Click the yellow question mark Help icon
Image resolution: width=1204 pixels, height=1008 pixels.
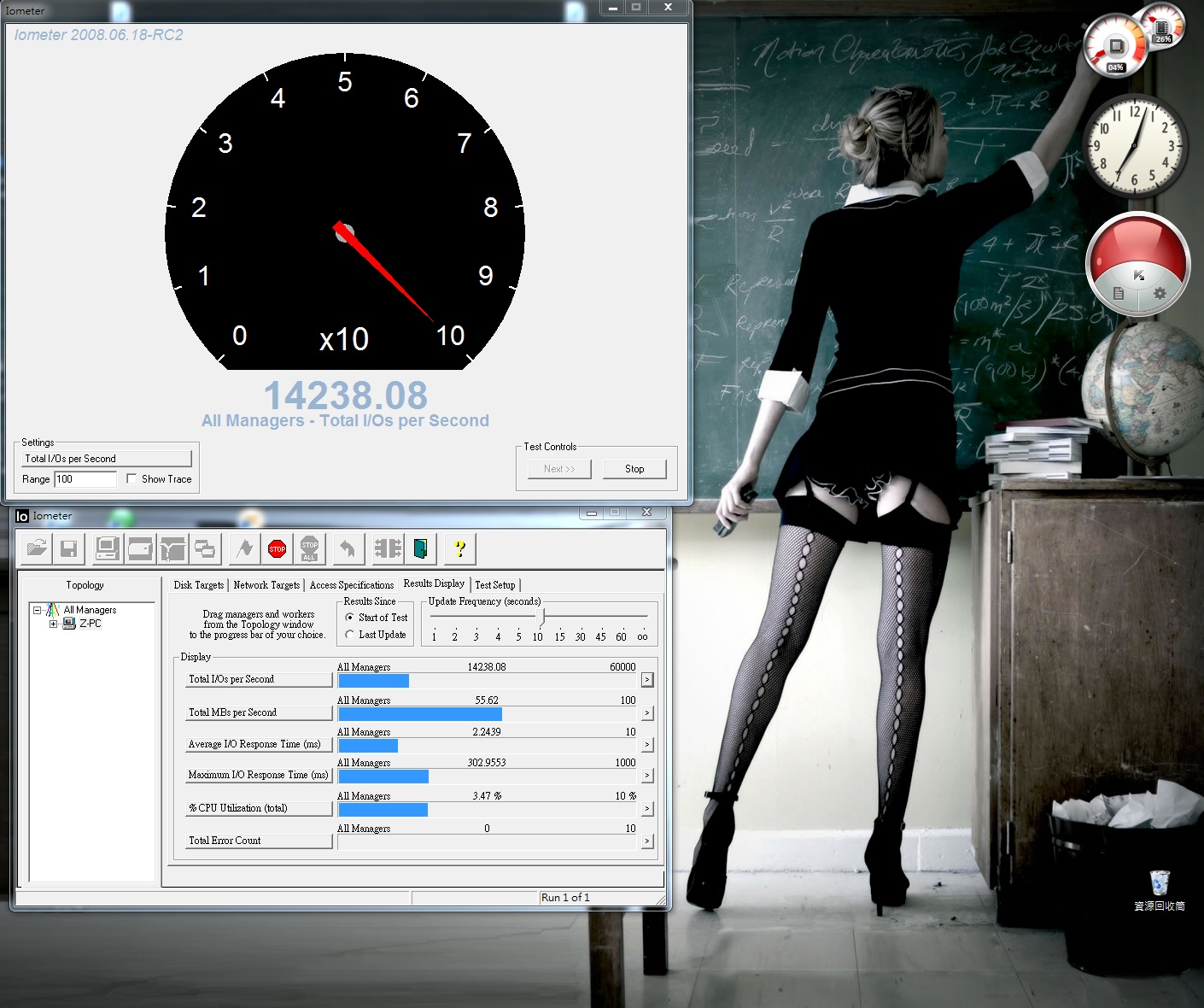[459, 549]
